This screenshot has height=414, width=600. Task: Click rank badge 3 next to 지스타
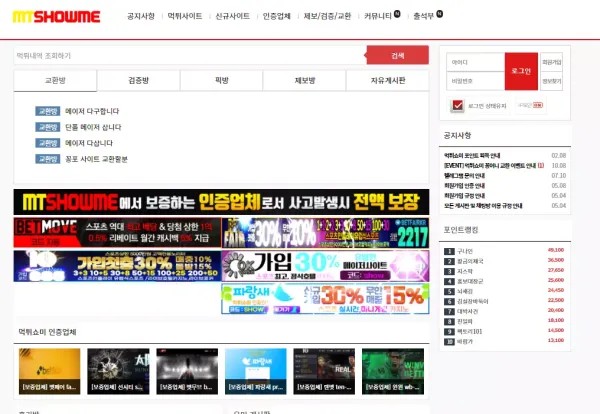pos(449,271)
